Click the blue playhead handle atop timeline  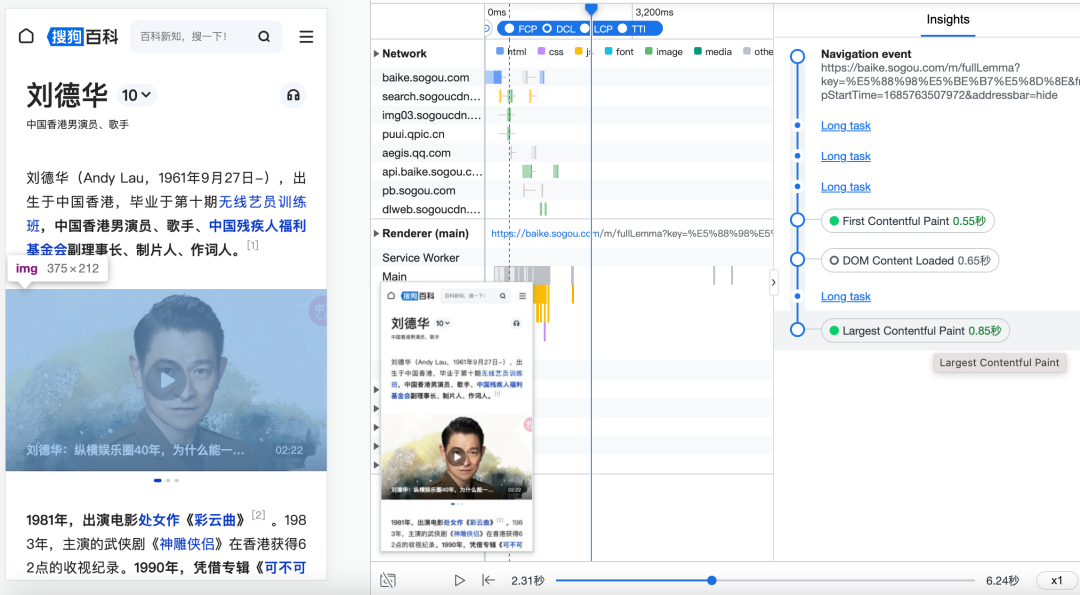point(591,8)
